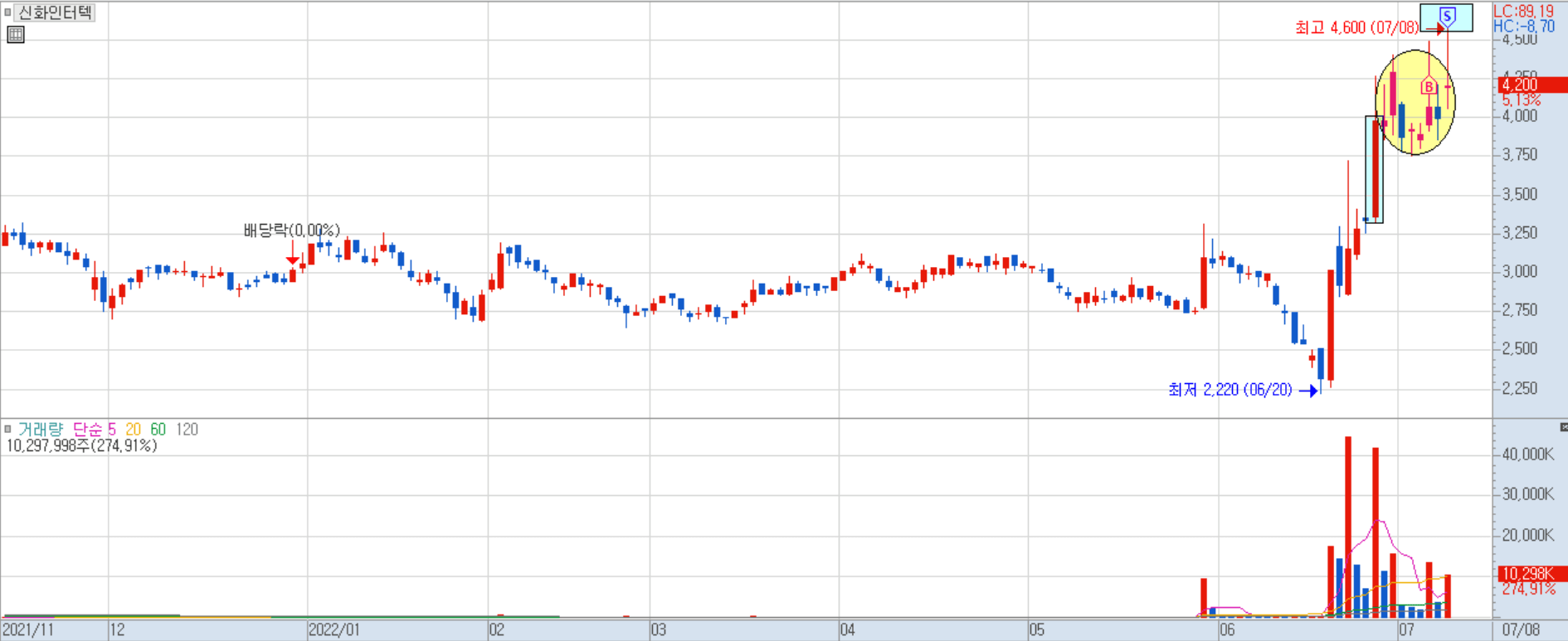This screenshot has width=1568, height=641.
Task: Click the red 10,298K volume tag
Action: pyautogui.click(x=1532, y=573)
